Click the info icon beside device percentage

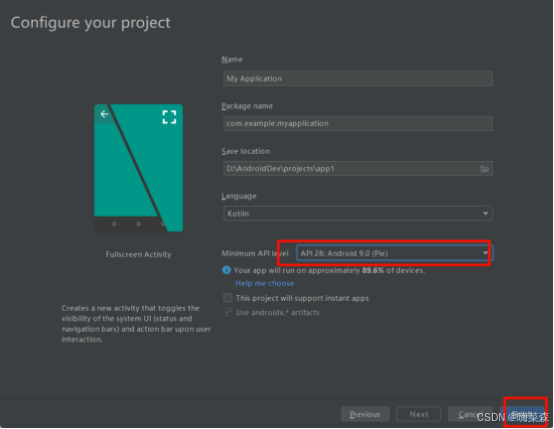pyautogui.click(x=226, y=271)
